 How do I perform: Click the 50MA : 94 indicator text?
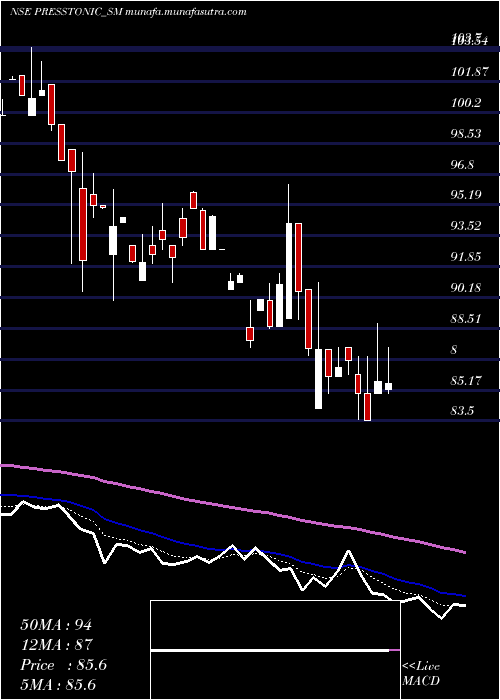[56, 625]
